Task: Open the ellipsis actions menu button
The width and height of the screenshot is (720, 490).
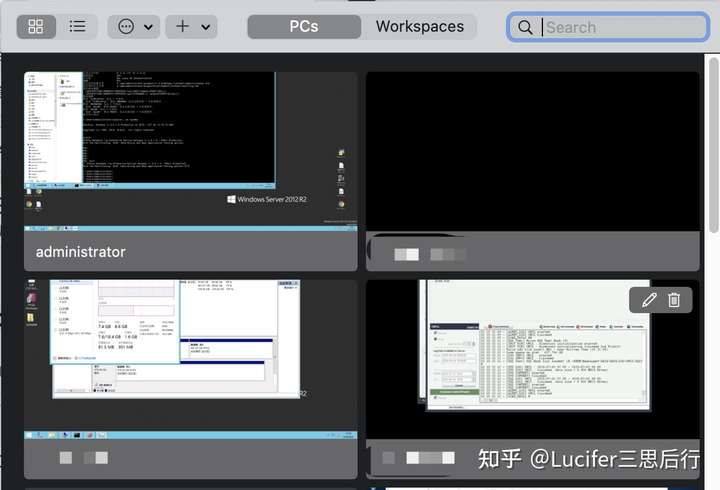Action: coord(126,27)
